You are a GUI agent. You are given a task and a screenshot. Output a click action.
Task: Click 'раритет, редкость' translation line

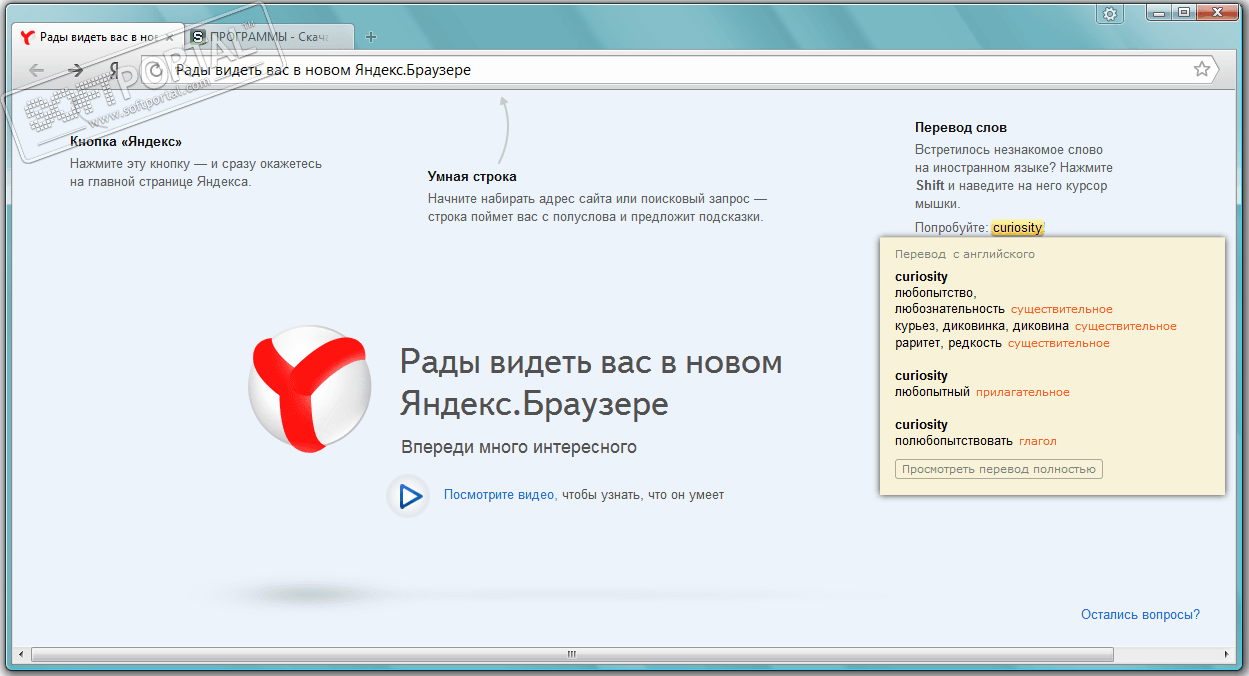click(948, 343)
